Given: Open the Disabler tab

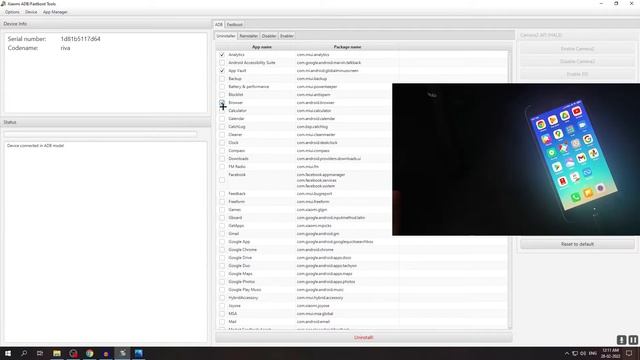Looking at the screenshot, I should [269, 36].
